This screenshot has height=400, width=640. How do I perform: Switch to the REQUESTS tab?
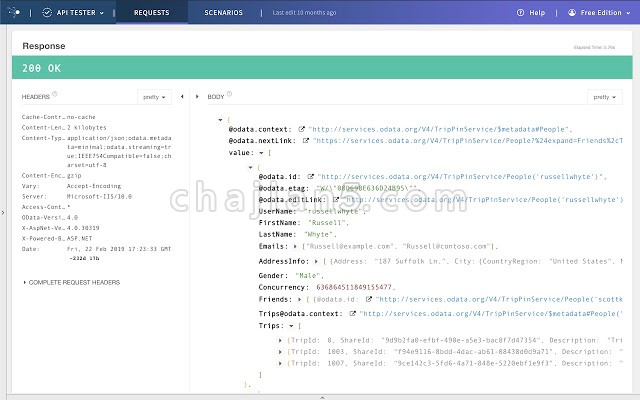pyautogui.click(x=151, y=13)
